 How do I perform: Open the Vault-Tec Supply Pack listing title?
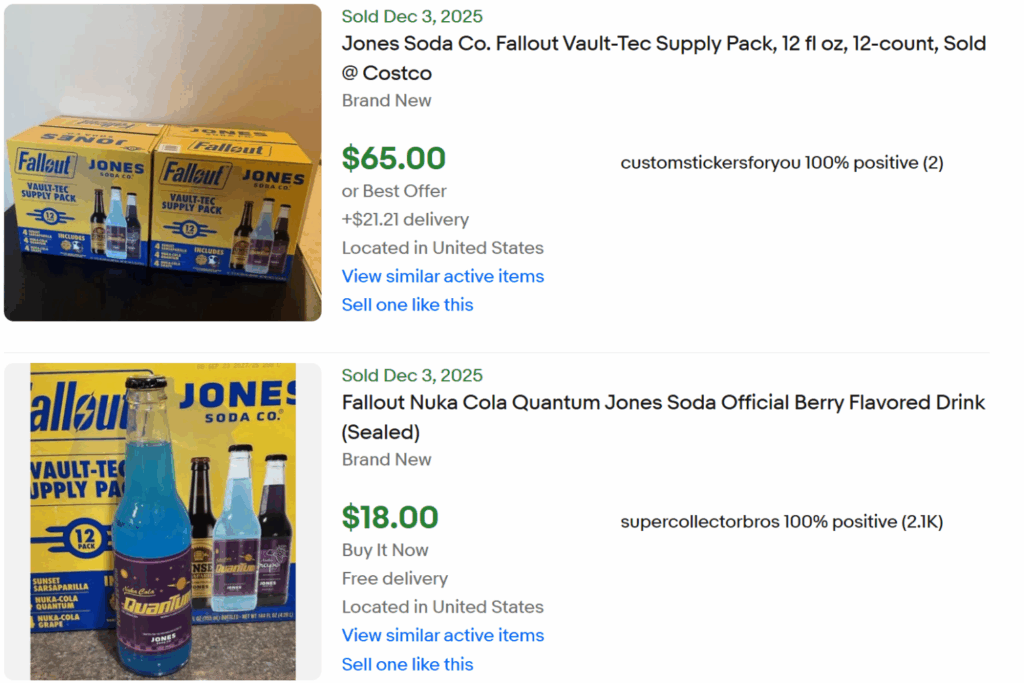click(663, 44)
